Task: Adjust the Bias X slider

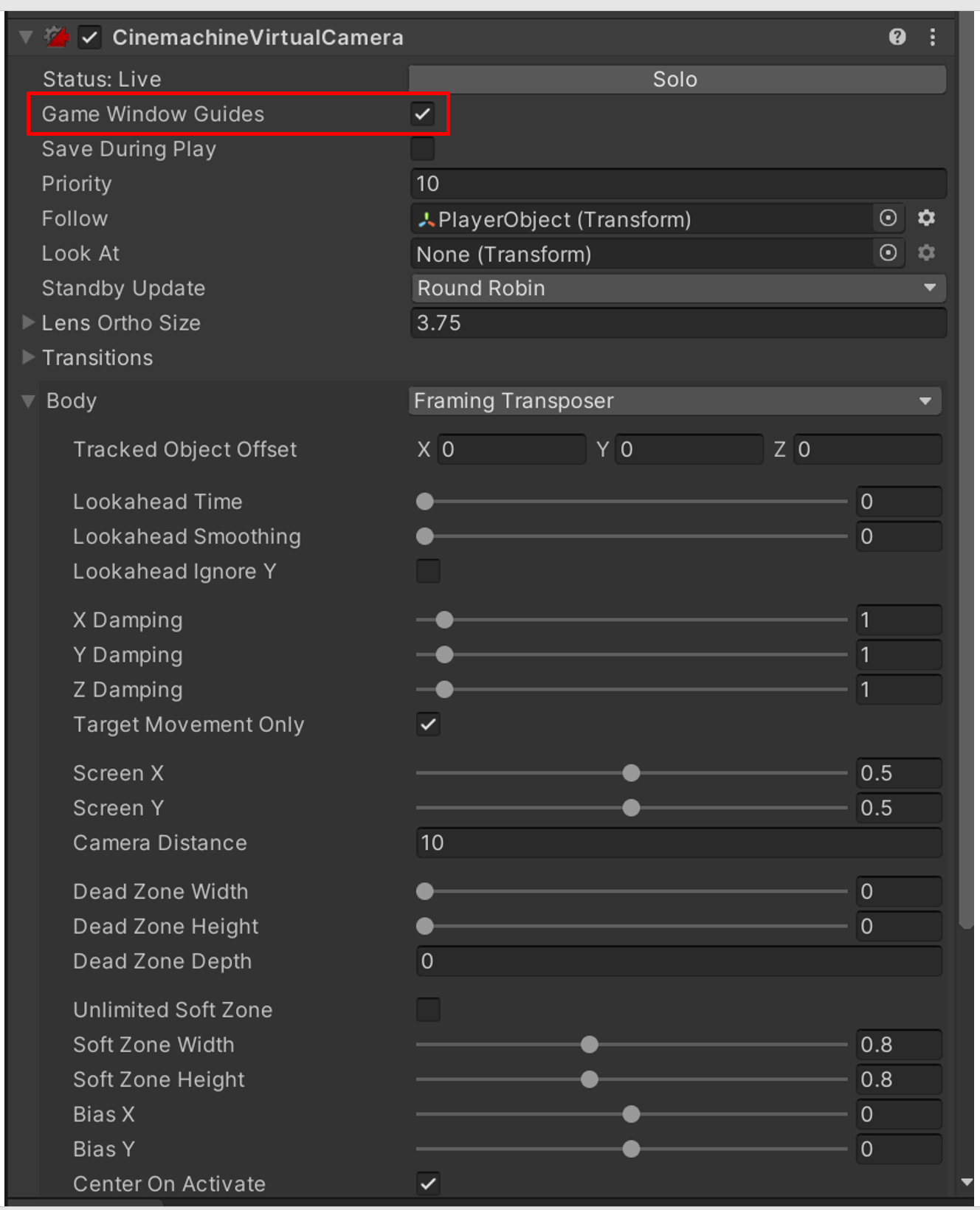Action: click(632, 1114)
